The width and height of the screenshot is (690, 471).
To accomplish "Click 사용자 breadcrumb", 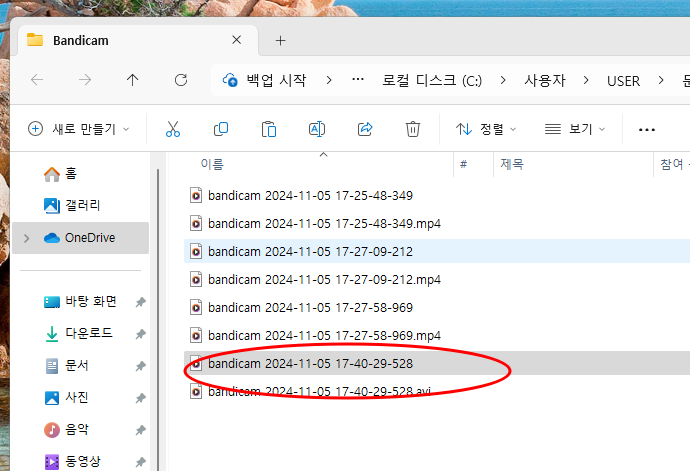I will [x=544, y=80].
